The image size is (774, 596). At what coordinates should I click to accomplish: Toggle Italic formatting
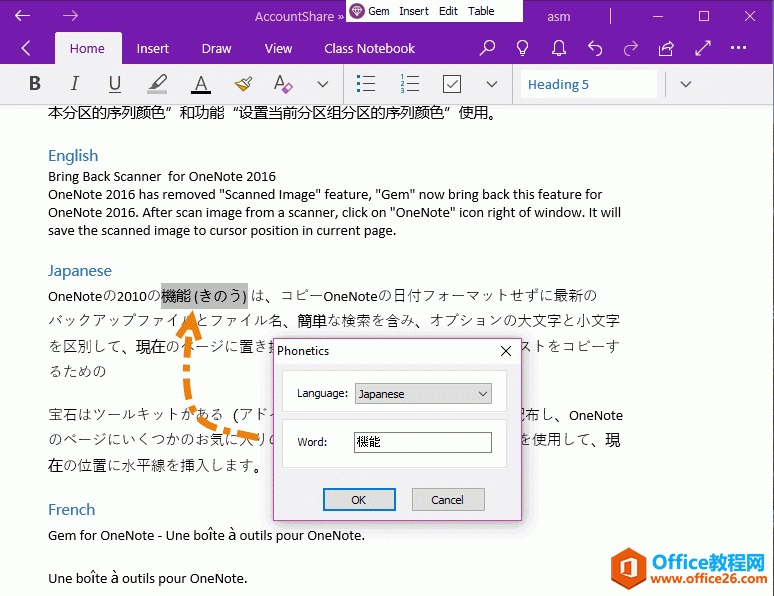74,84
